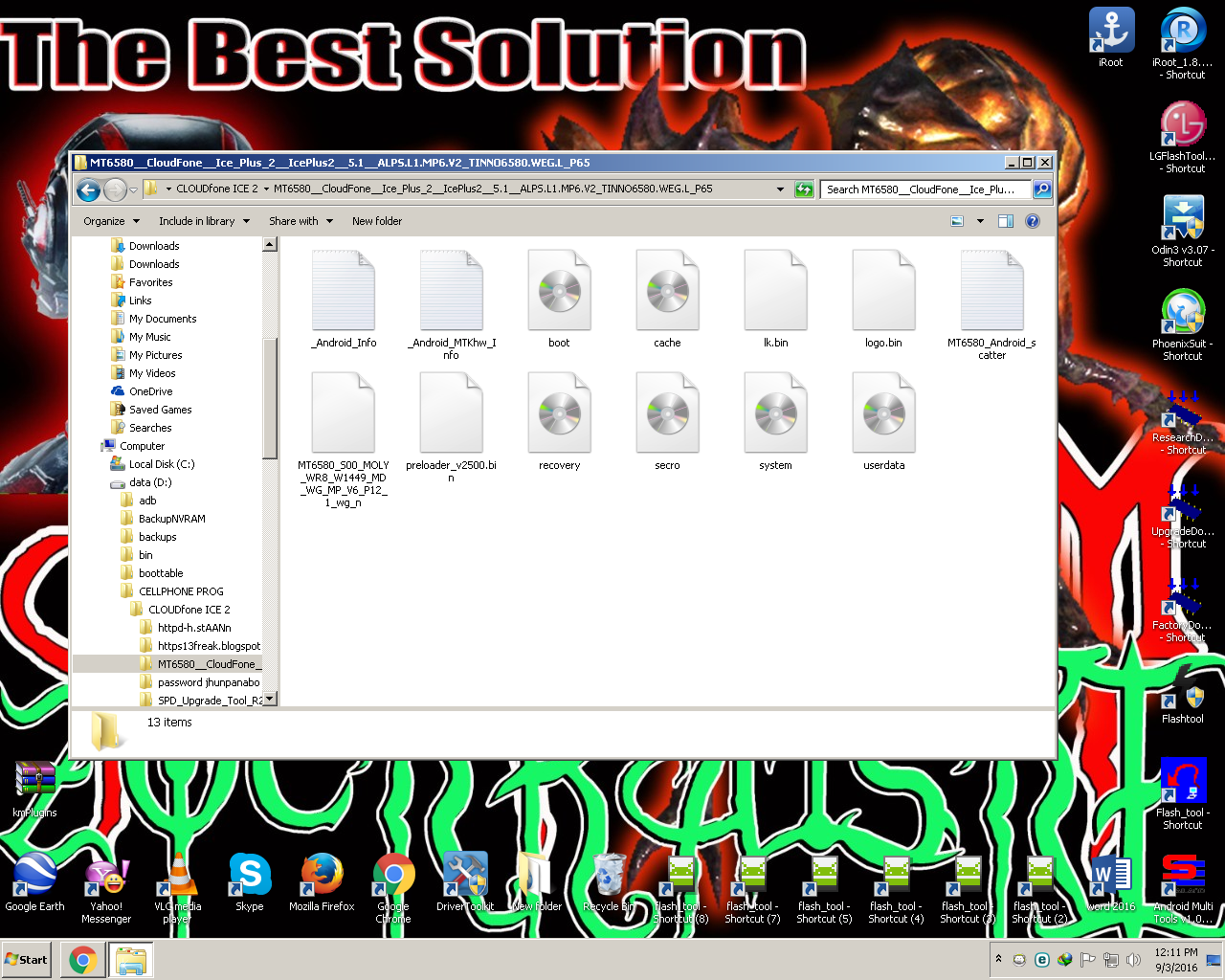This screenshot has width=1225, height=980.
Task: Select PhoenixSuit desktop shortcut
Action: tap(1183, 324)
